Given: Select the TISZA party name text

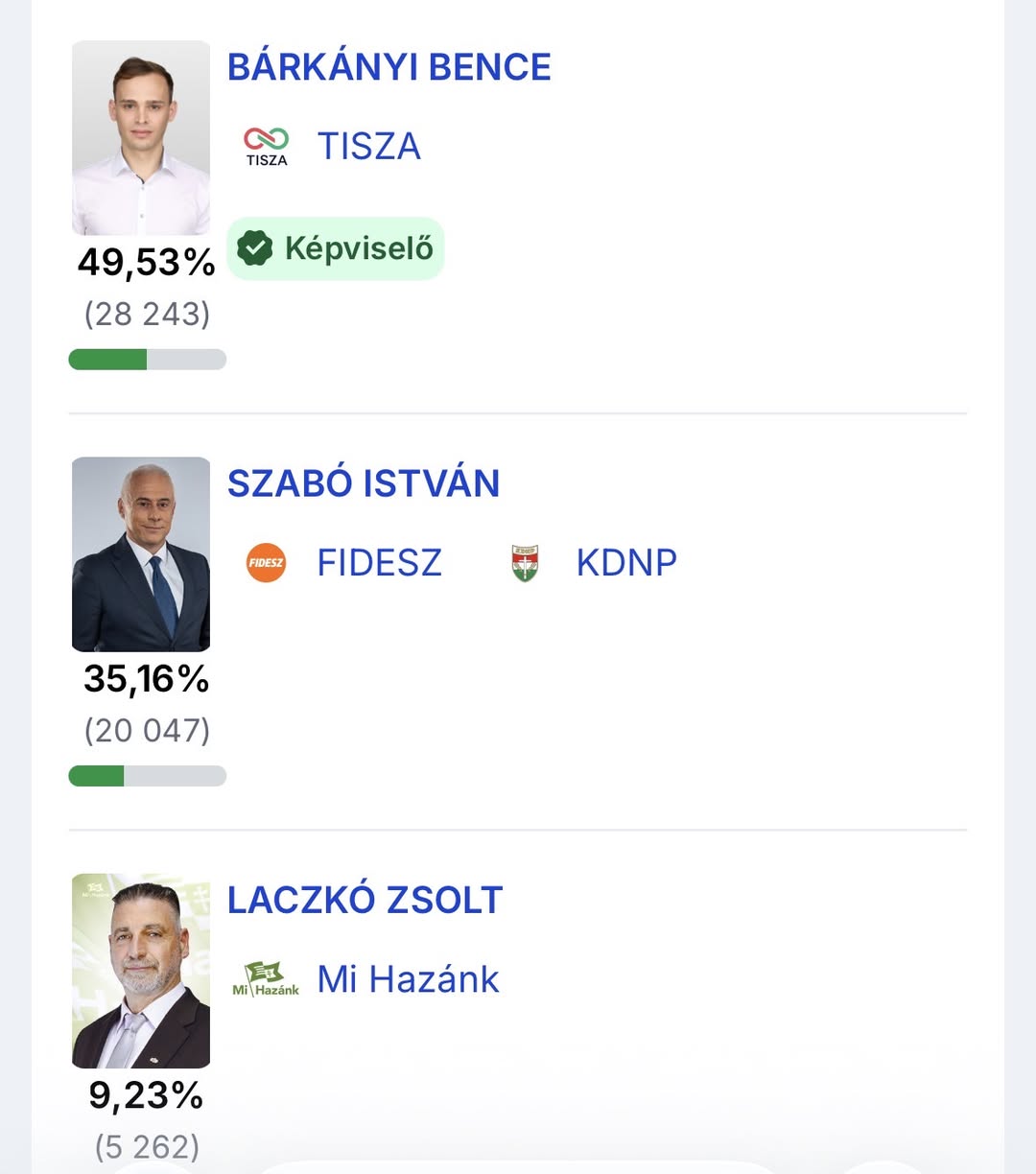Looking at the screenshot, I should coord(369,146).
